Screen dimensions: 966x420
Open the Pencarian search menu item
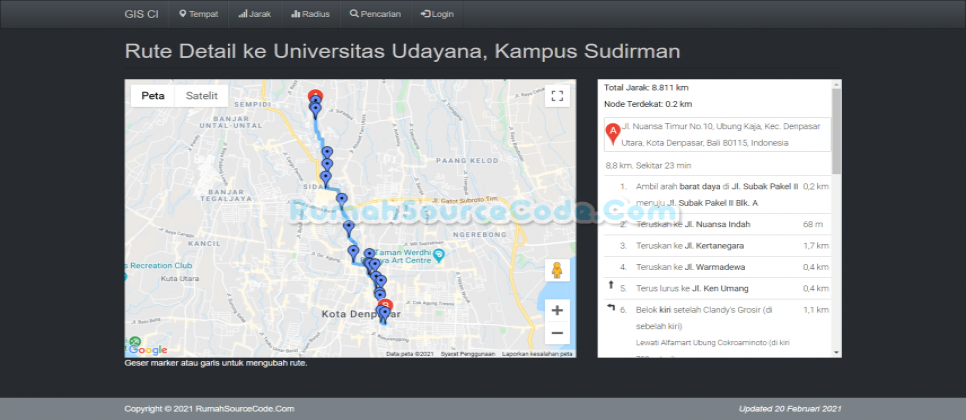[375, 14]
